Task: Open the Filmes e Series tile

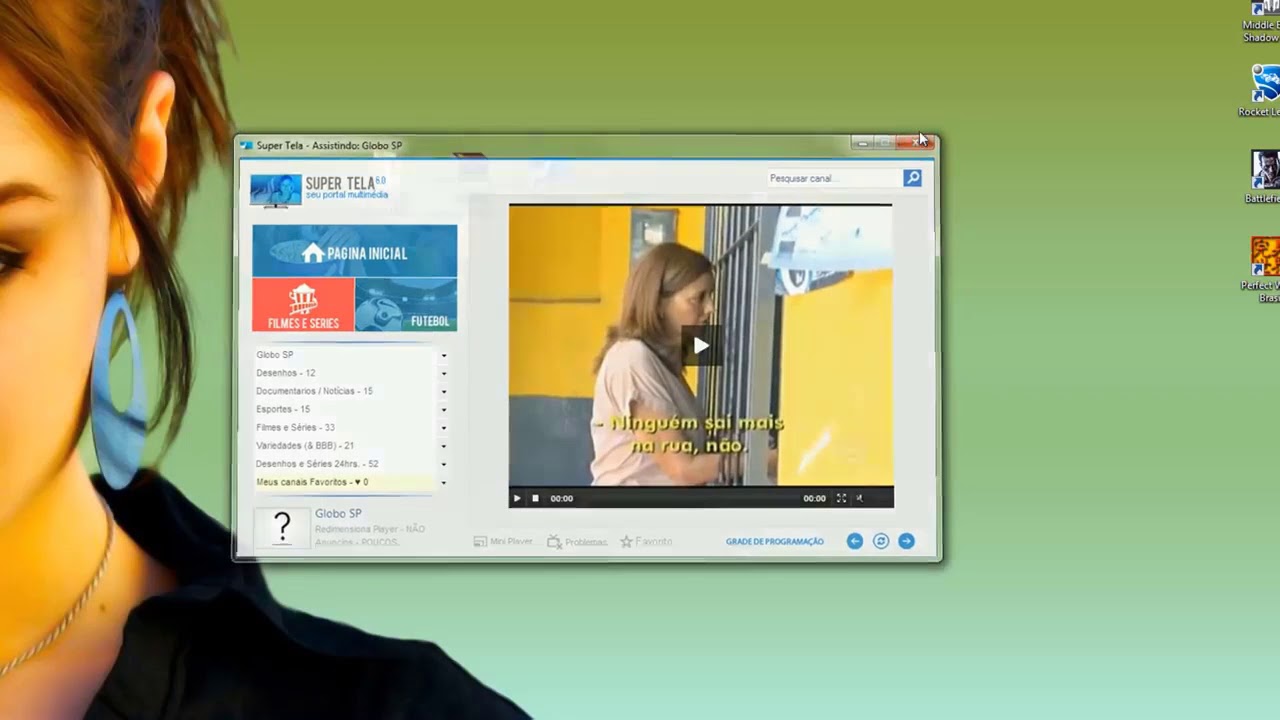Action: [x=303, y=305]
